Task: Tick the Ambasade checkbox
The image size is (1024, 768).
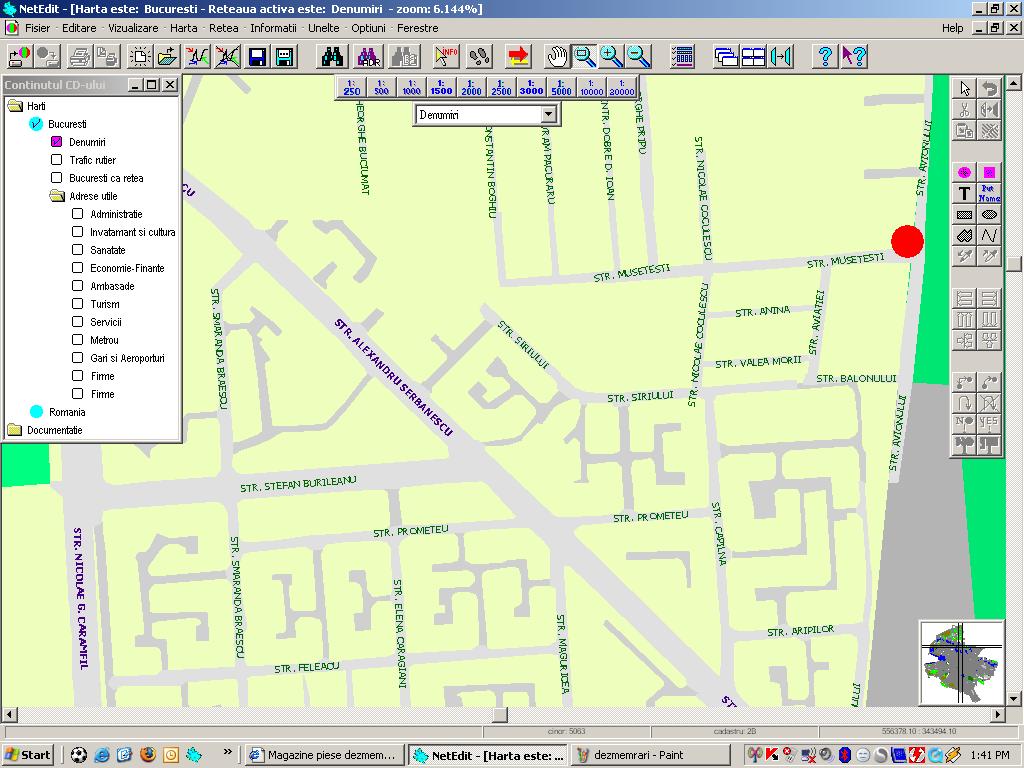Action: (x=78, y=286)
